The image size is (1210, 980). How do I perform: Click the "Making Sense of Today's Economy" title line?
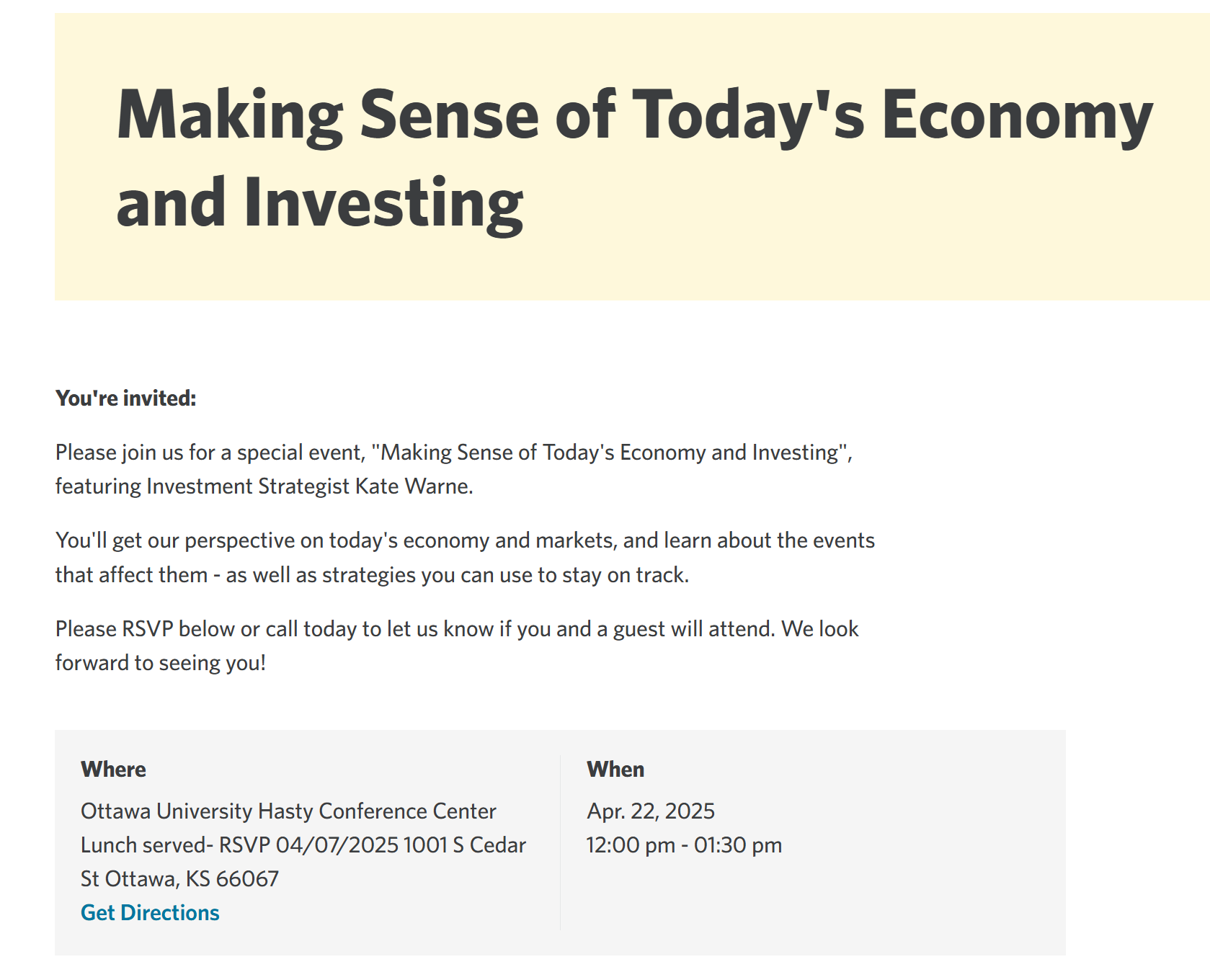634,115
